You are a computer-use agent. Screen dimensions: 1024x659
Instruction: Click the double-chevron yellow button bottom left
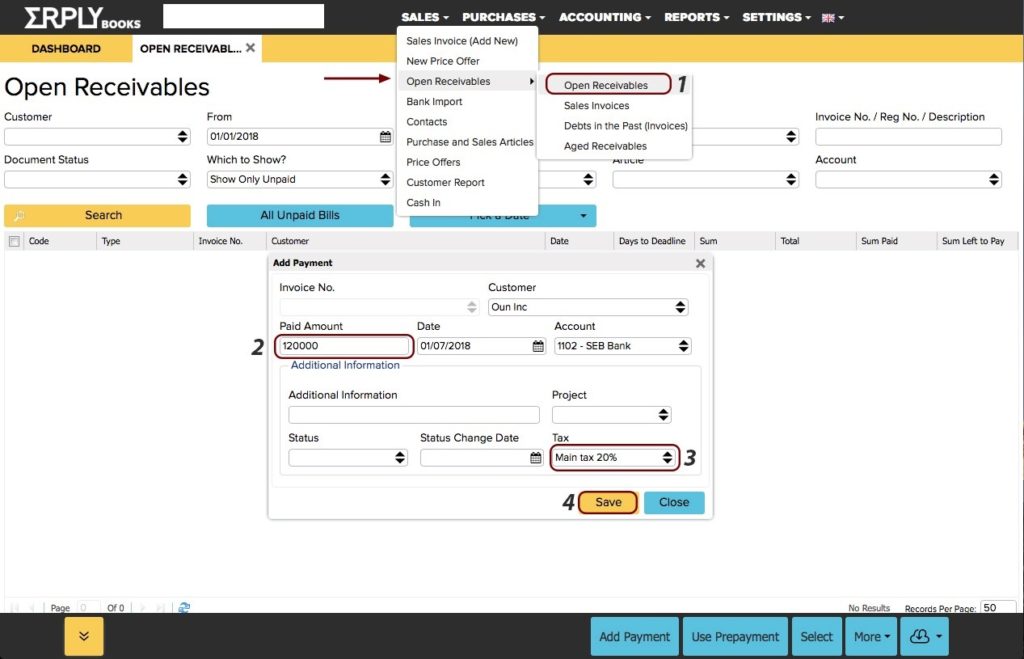[x=83, y=636]
